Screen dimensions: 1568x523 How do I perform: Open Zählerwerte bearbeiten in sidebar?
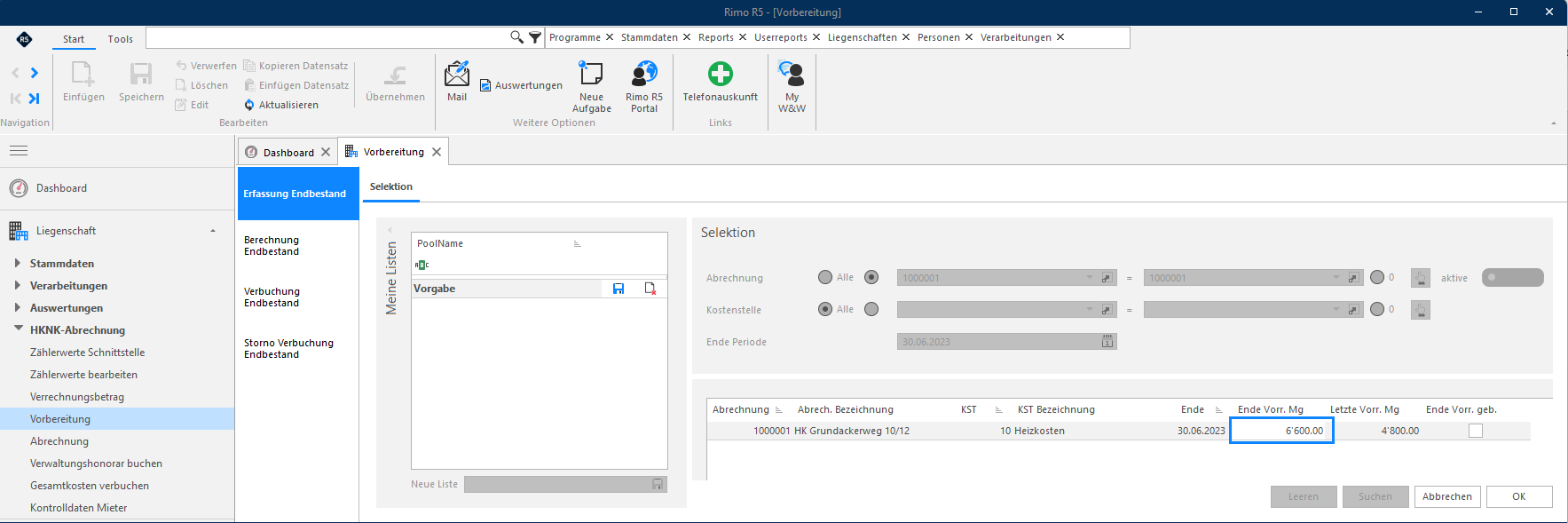coord(83,375)
